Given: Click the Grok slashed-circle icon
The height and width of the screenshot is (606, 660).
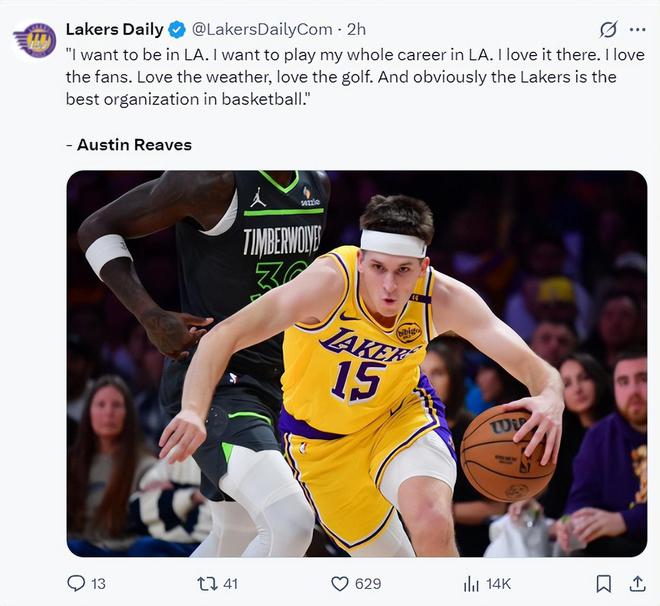Looking at the screenshot, I should pyautogui.click(x=607, y=29).
